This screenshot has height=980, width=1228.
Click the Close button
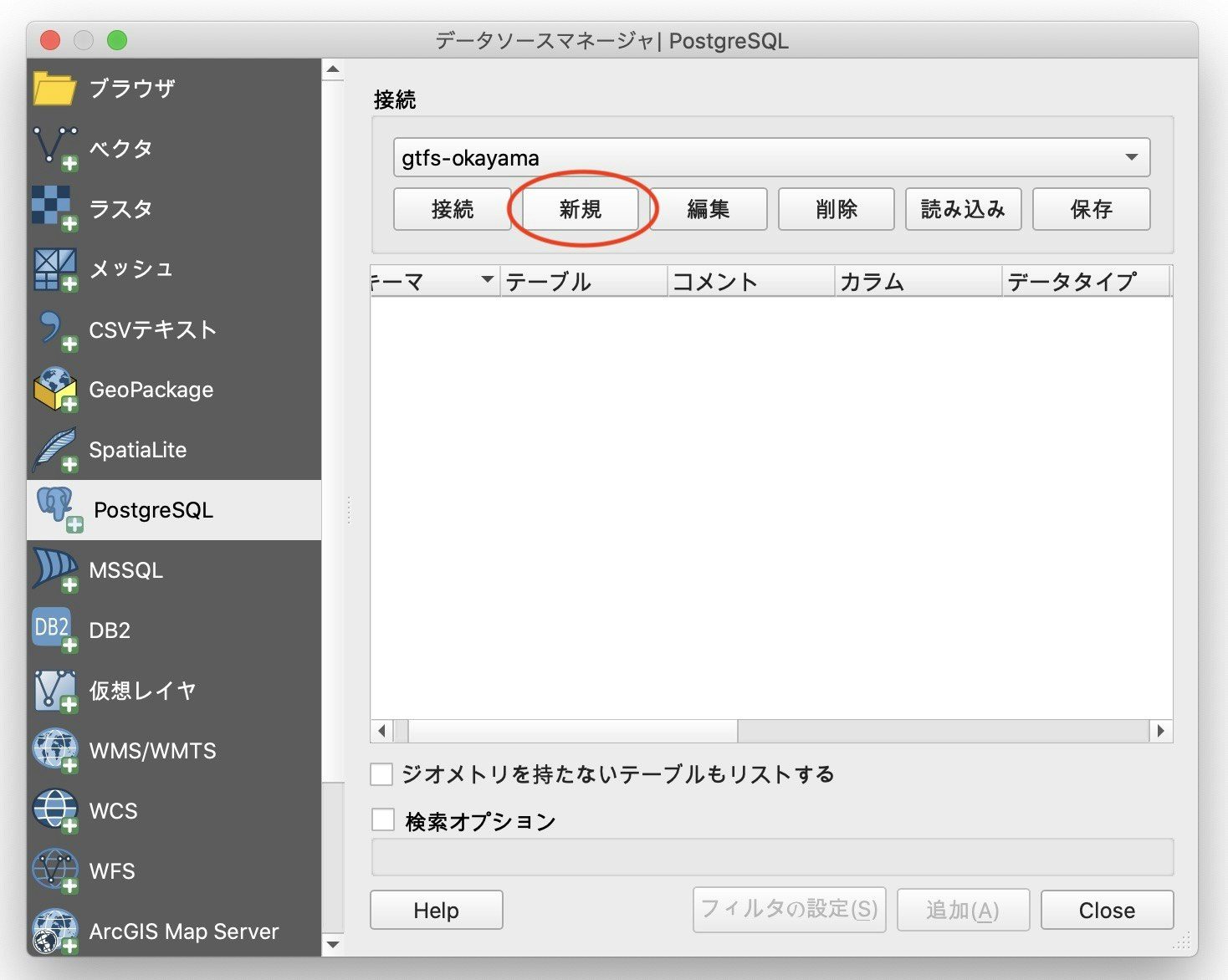1107,910
